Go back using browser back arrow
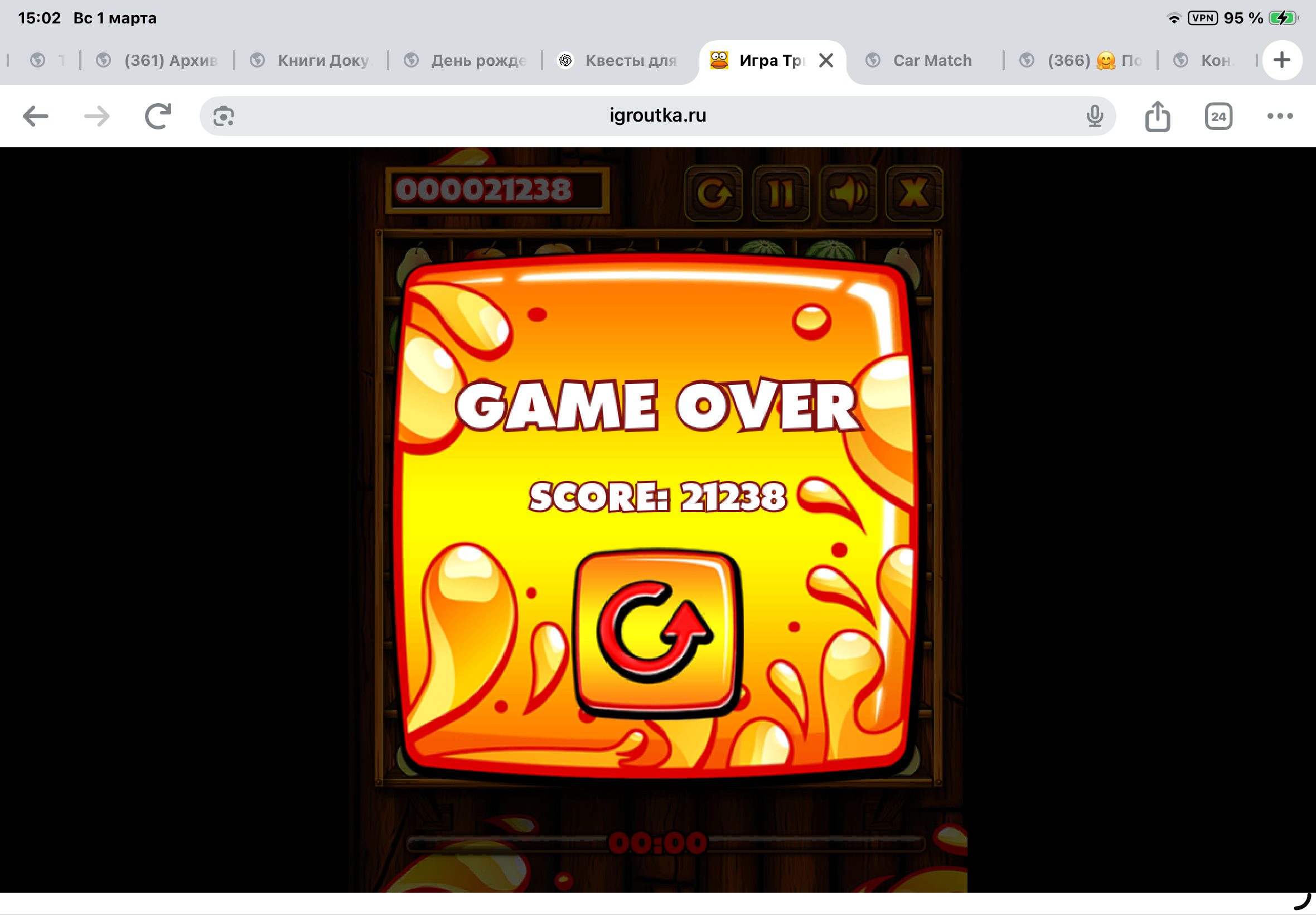This screenshot has width=1316, height=915. [36, 117]
